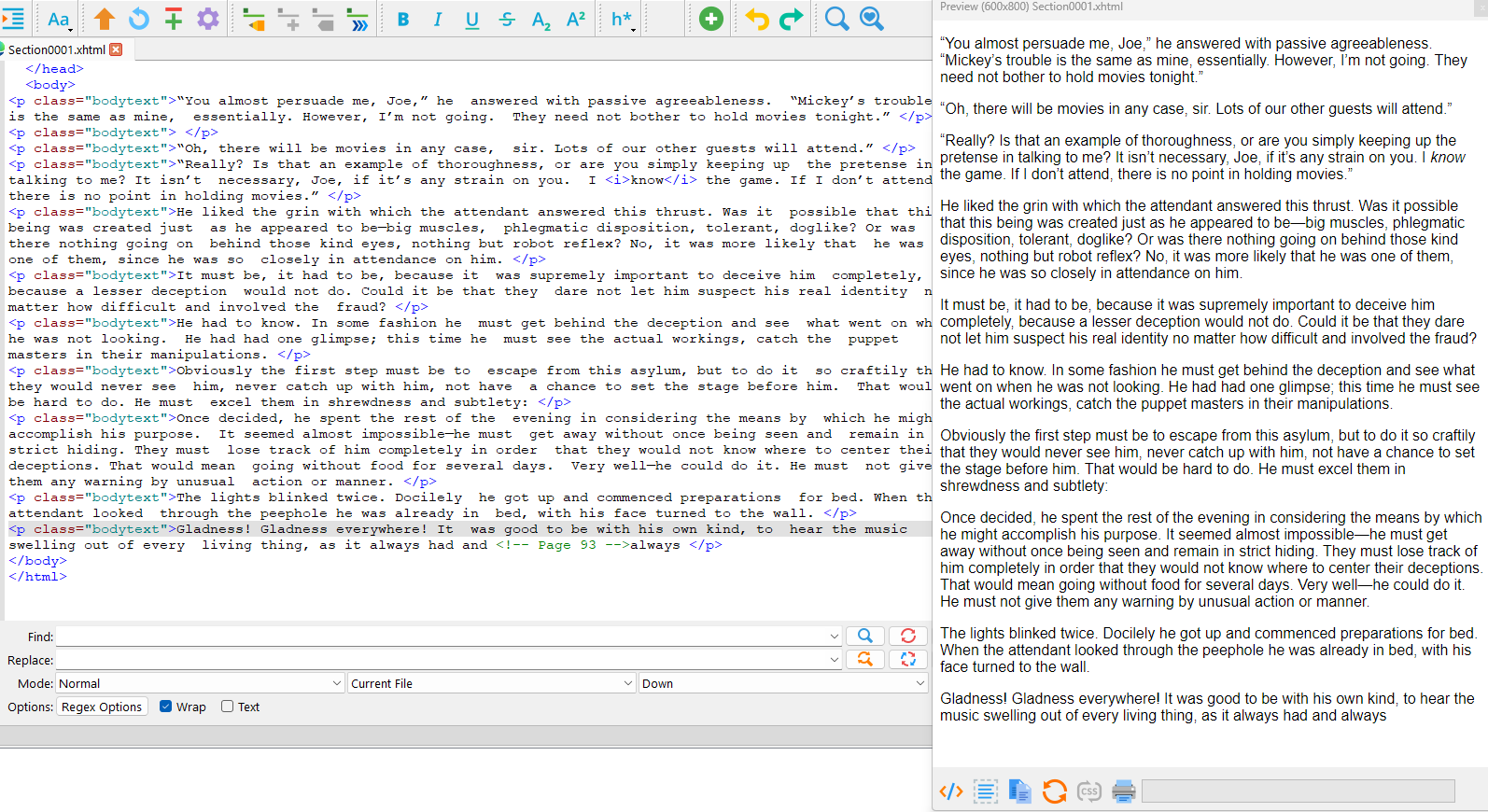Disable the Wrap search option
This screenshot has width=1488, height=812.
point(166,707)
